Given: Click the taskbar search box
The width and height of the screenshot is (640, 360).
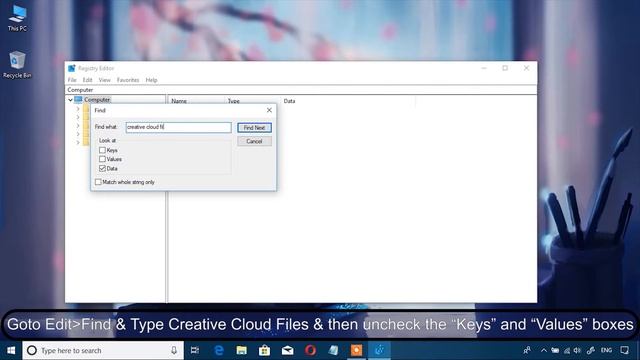Looking at the screenshot, I should pyautogui.click(x=103, y=350).
